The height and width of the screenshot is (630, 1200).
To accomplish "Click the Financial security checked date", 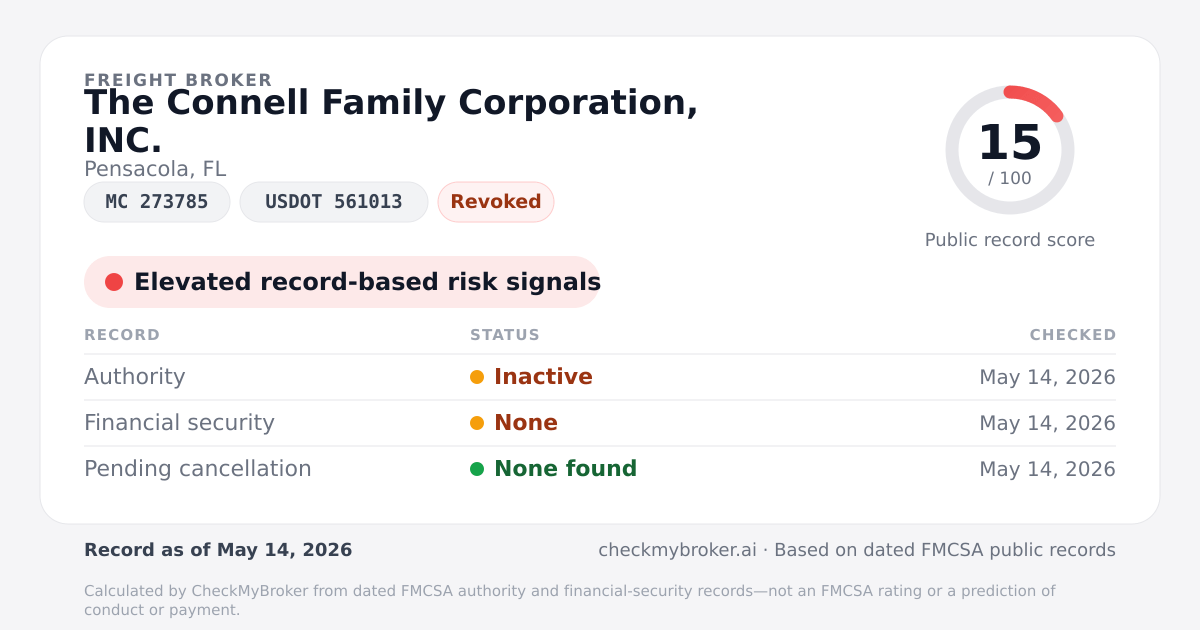I will click(x=1047, y=423).
